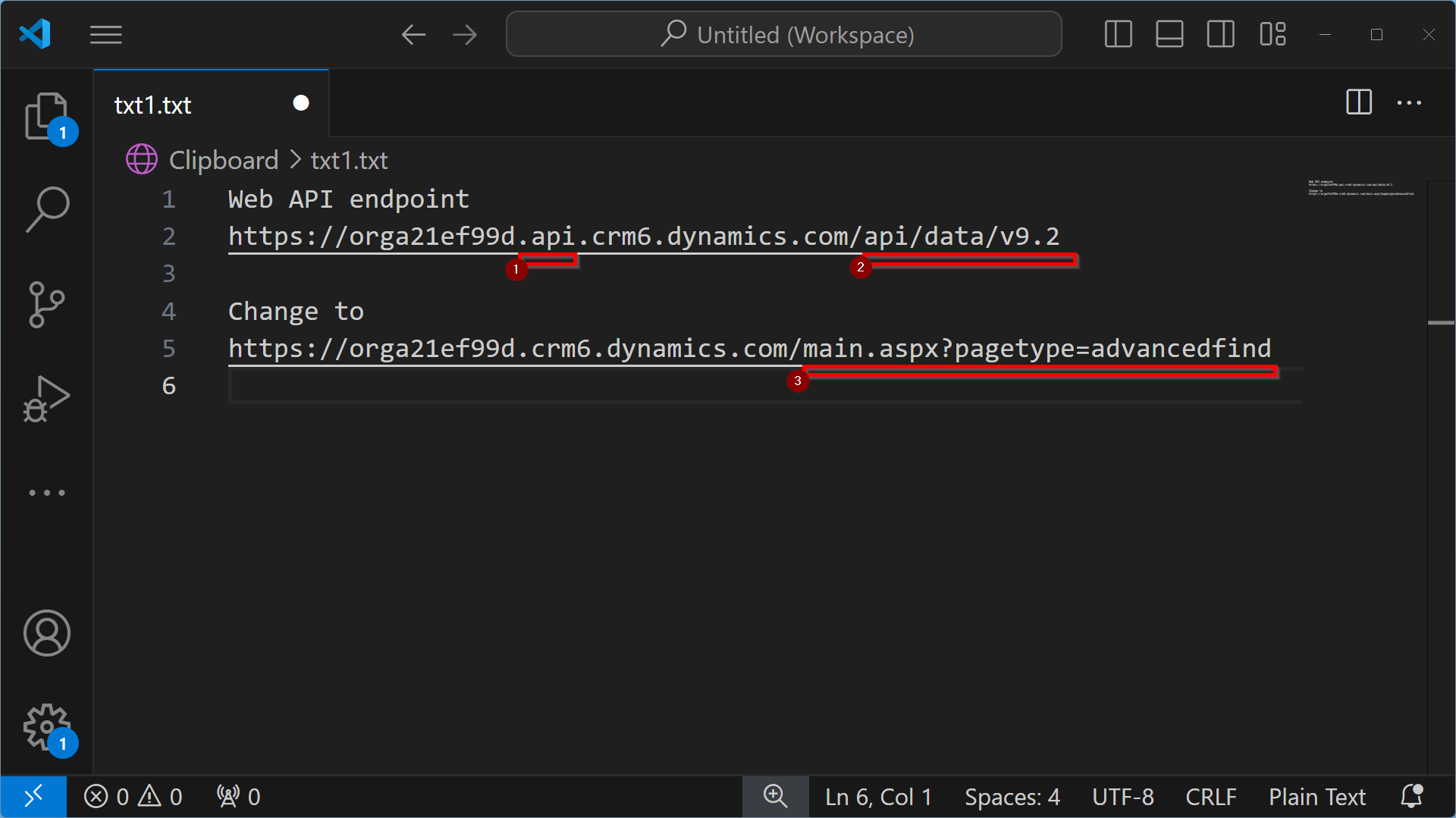Click the globe icon in breadcrumbs
Viewport: 1456px width, 818px height.
[x=142, y=160]
